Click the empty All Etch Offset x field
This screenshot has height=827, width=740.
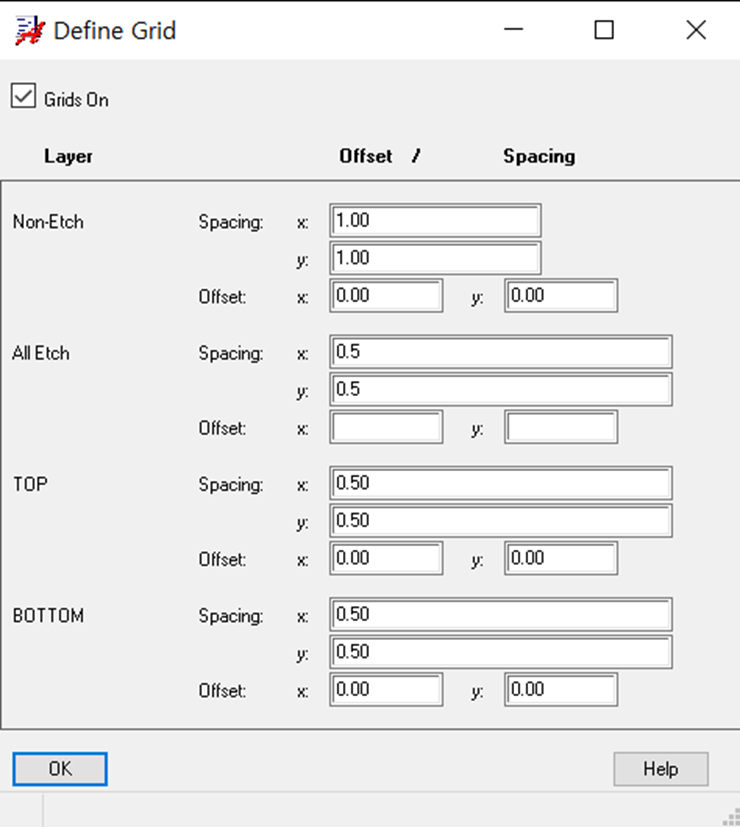[x=386, y=427]
